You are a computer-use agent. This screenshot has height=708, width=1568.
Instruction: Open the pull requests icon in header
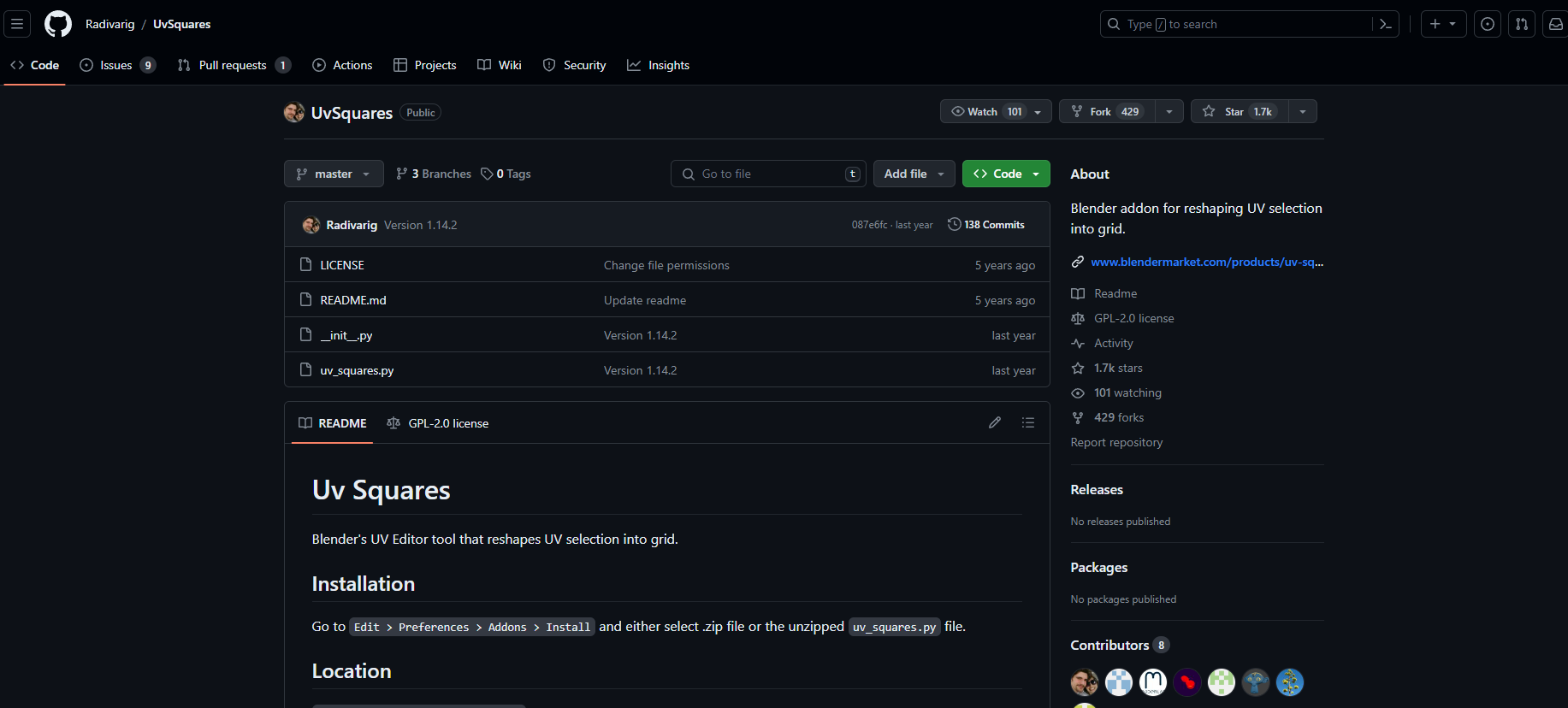[1522, 24]
